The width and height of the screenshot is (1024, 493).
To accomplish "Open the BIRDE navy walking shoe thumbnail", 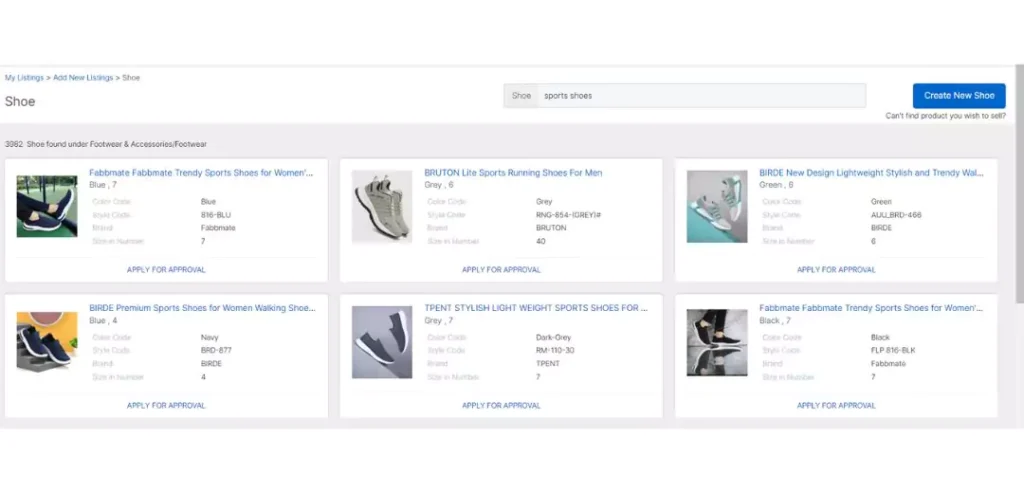I will pos(46,342).
